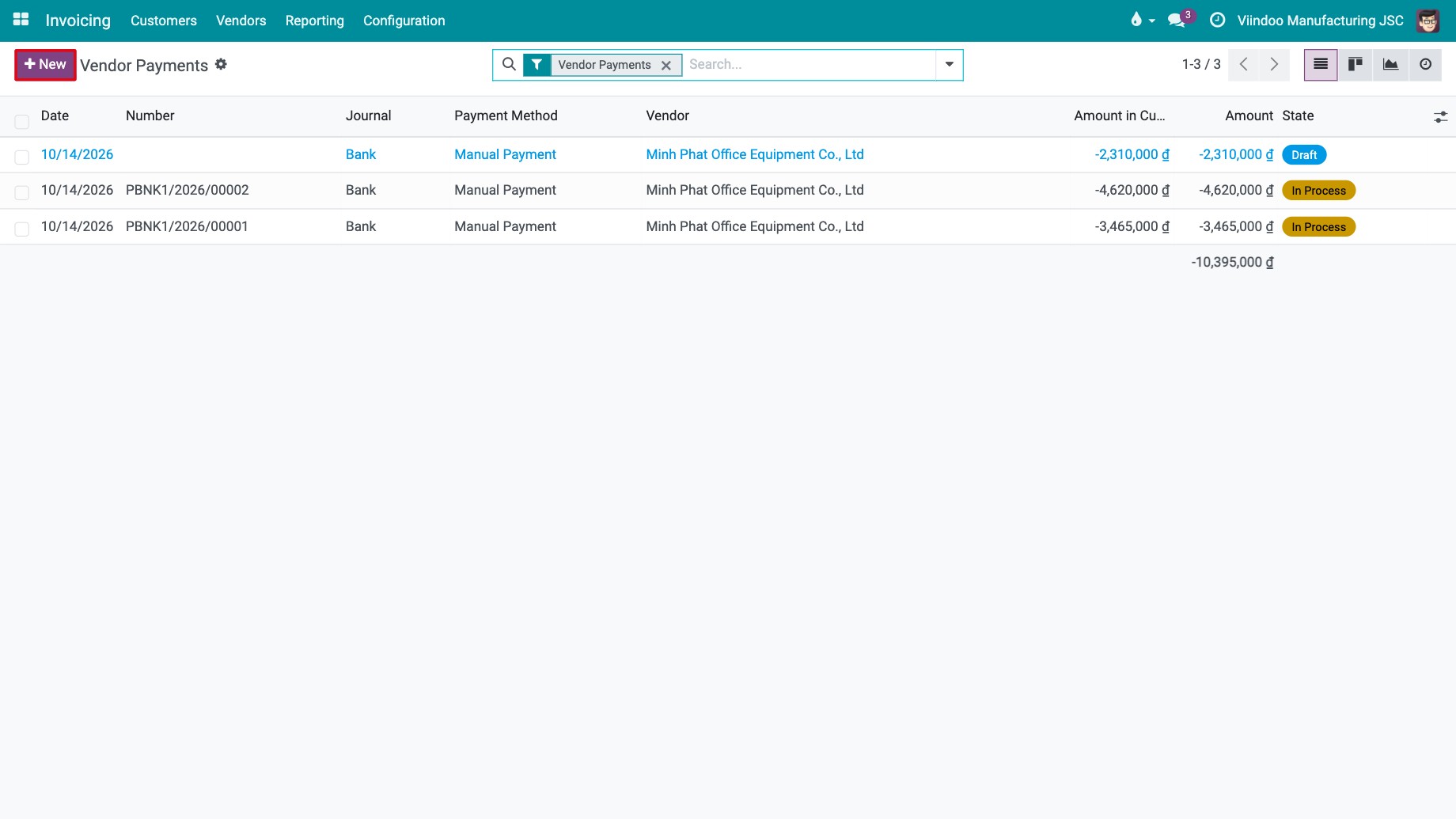Image resolution: width=1456 pixels, height=819 pixels.
Task: Open the main apps menu grid icon
Action: pos(21,20)
